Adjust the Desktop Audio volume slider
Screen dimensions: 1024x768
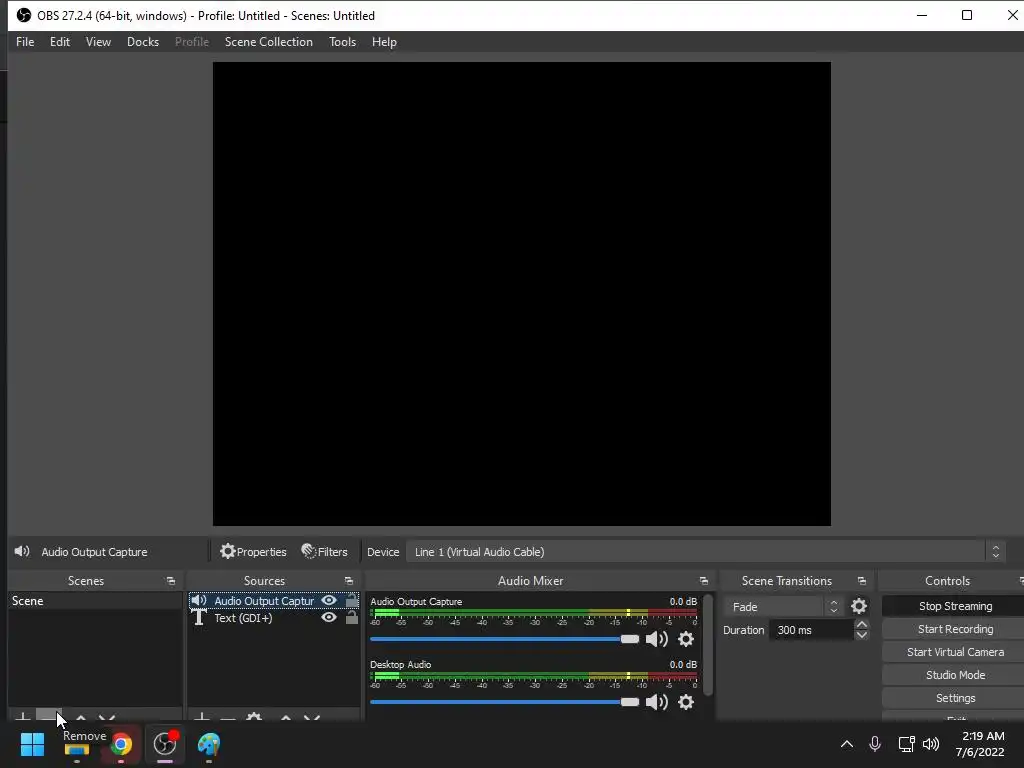(x=504, y=702)
